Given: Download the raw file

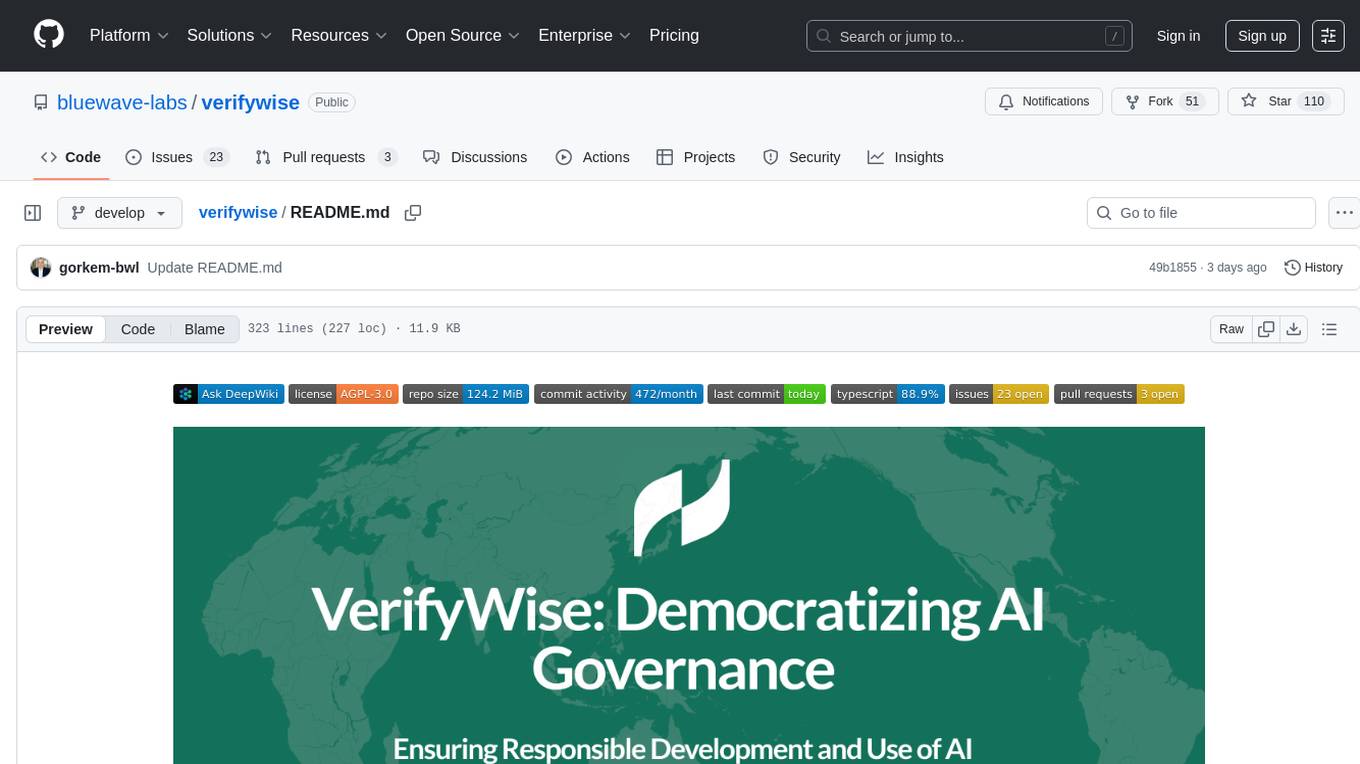Looking at the screenshot, I should pos(1294,329).
